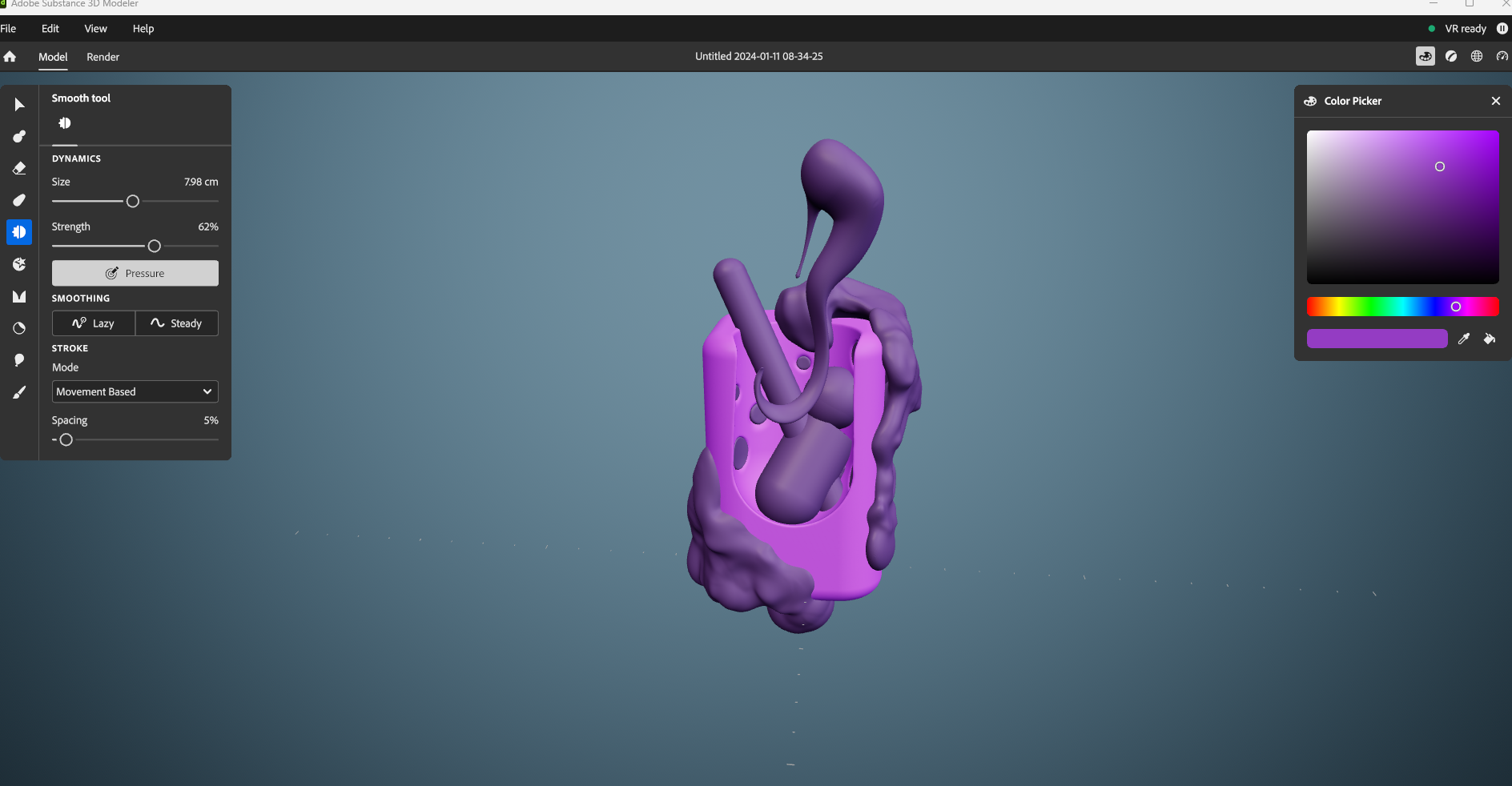1512x786 pixels.
Task: Click the VR ready status text
Action: click(1466, 29)
